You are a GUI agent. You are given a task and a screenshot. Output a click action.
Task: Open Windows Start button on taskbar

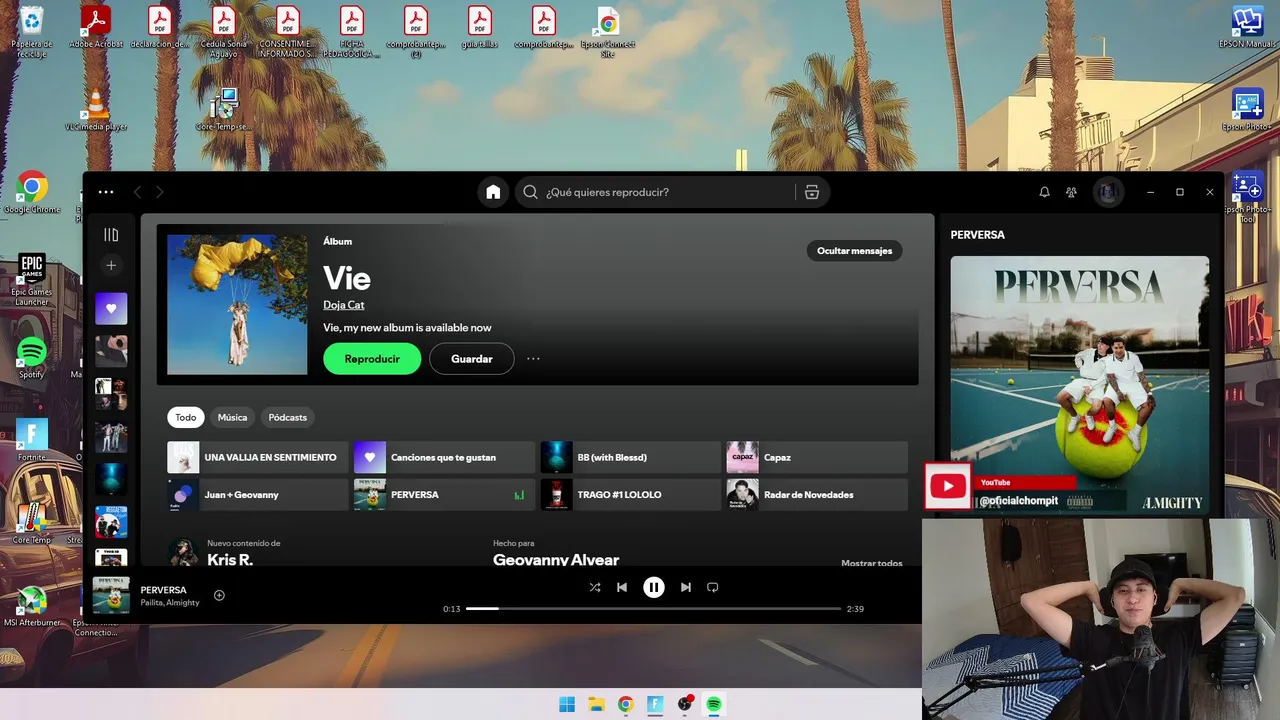[x=567, y=704]
